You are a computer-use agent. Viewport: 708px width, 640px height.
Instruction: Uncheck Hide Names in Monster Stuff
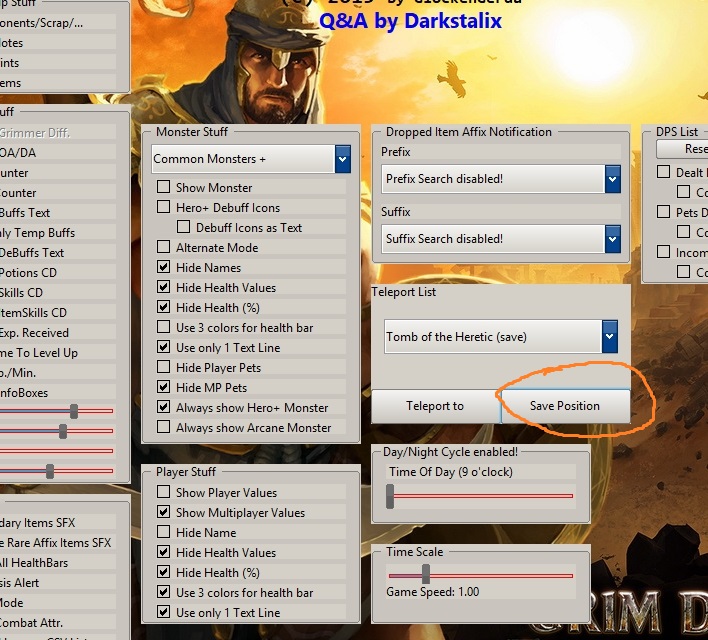(163, 267)
